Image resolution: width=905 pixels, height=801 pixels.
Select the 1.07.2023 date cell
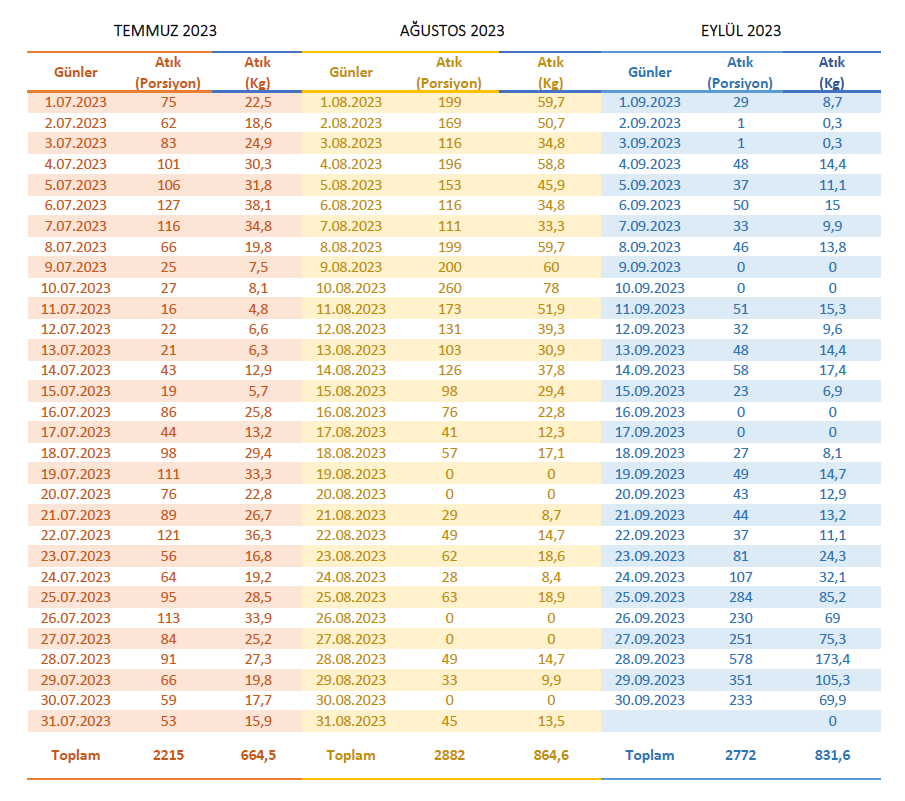click(x=76, y=102)
